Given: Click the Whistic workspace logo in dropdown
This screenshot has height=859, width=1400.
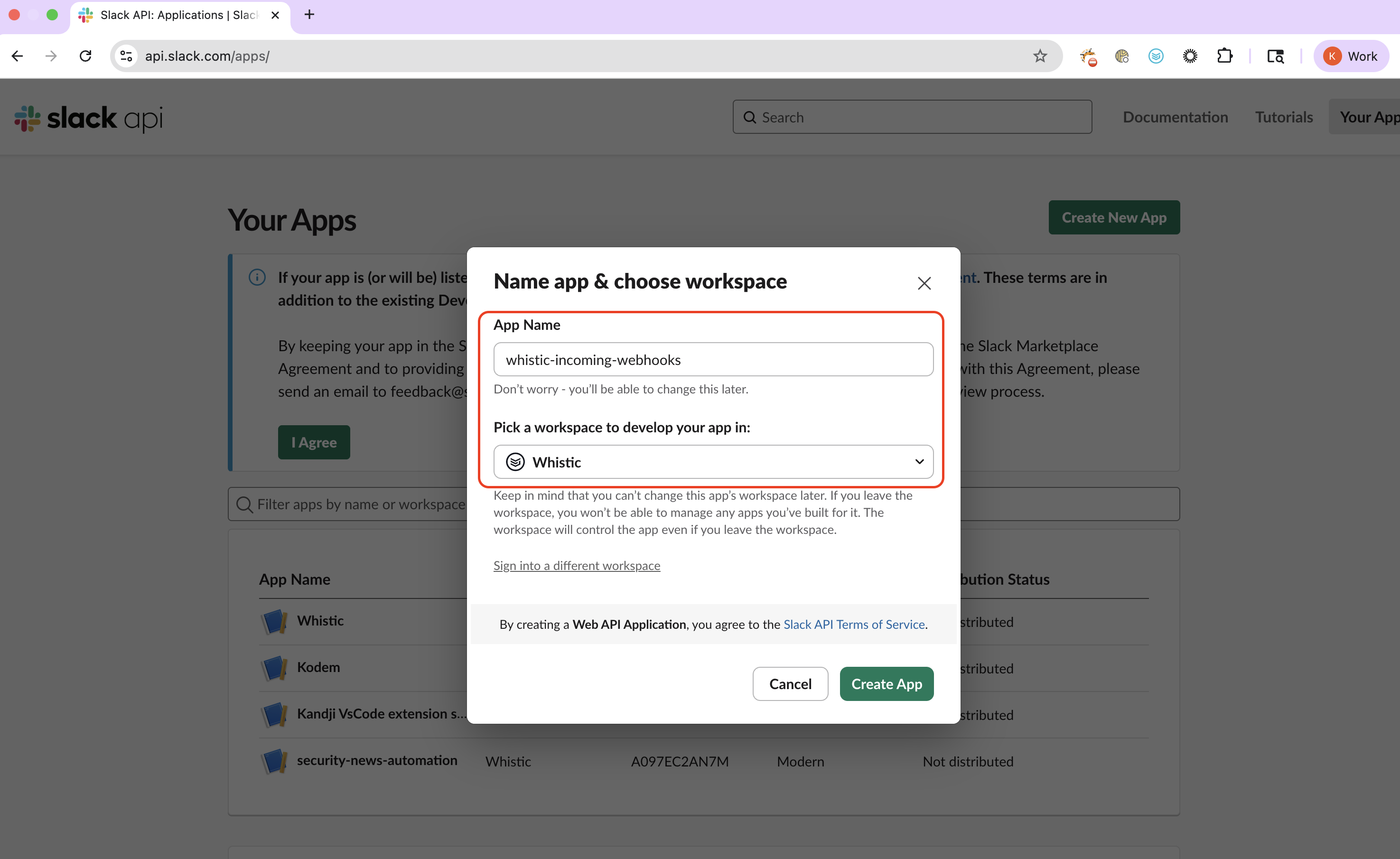Looking at the screenshot, I should pyautogui.click(x=515, y=462).
